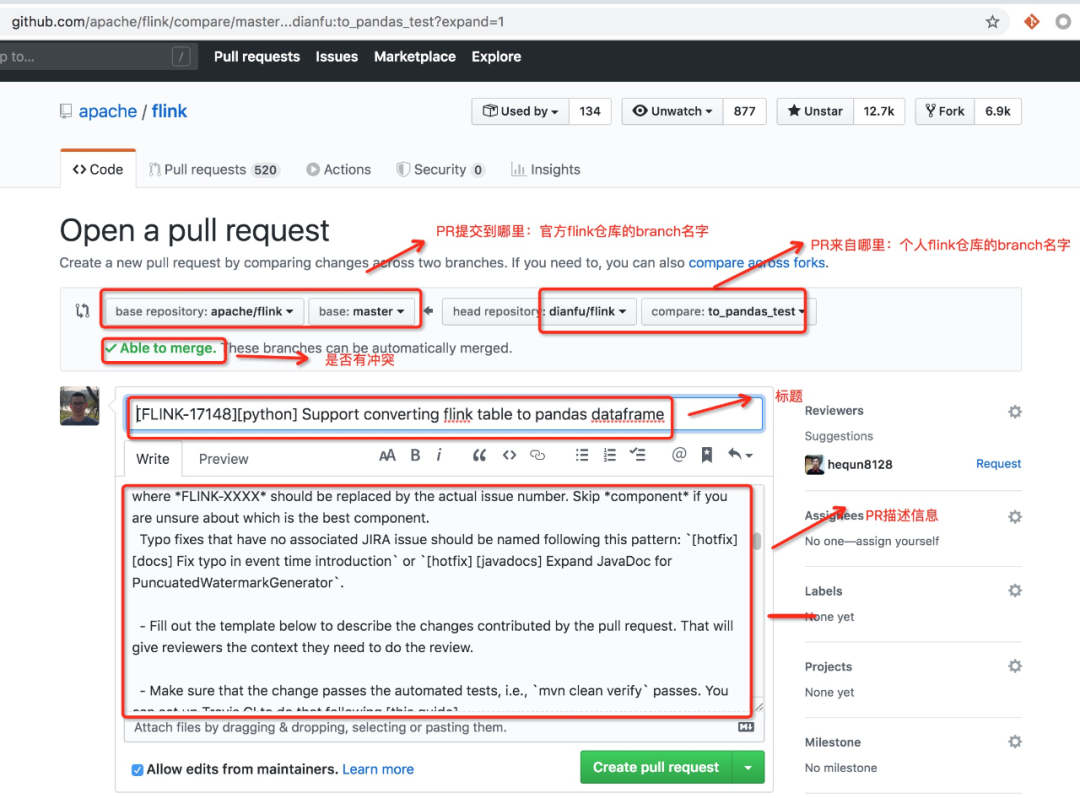This screenshot has height=798, width=1080.
Task: Click the repository book icon beside apache
Action: (x=66, y=112)
